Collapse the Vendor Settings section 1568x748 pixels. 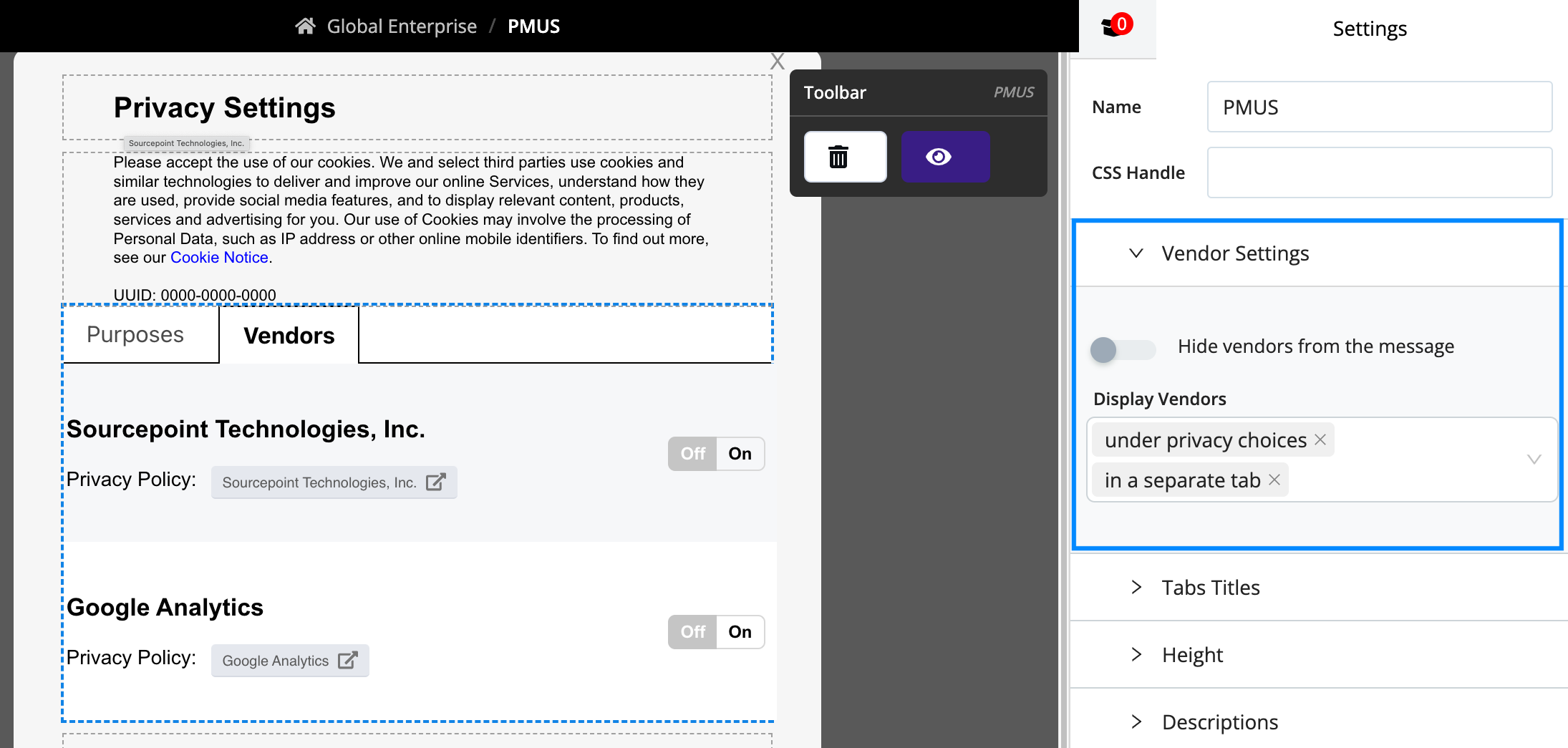pyautogui.click(x=1317, y=253)
